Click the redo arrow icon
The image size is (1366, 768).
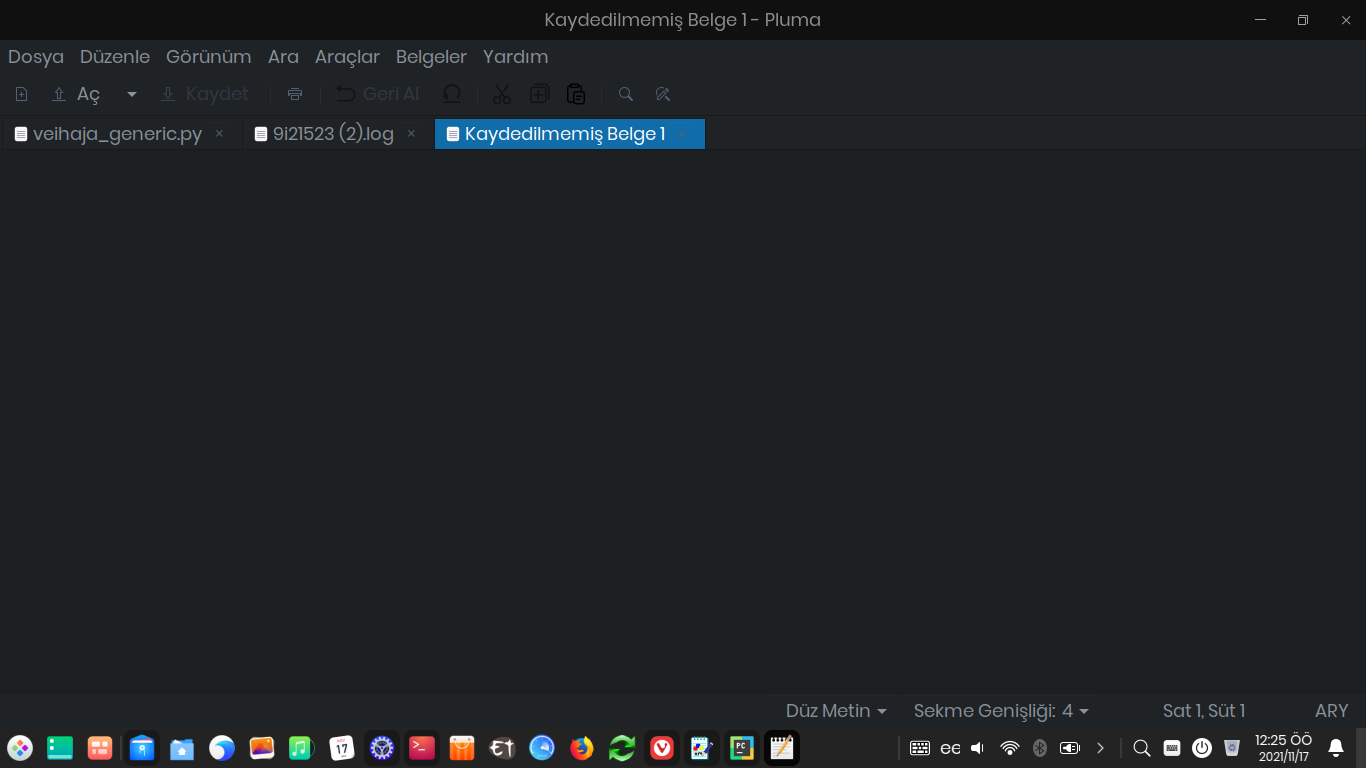click(x=452, y=94)
